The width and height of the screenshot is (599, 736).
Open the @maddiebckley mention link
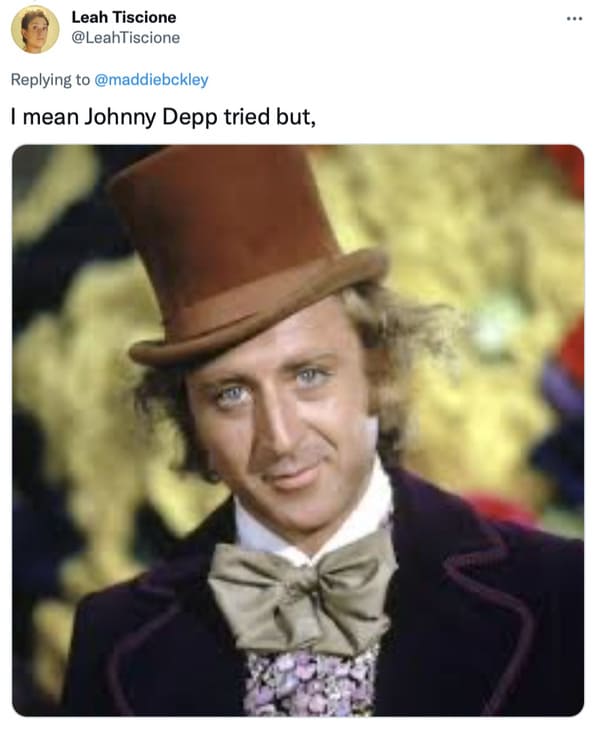pyautogui.click(x=151, y=79)
